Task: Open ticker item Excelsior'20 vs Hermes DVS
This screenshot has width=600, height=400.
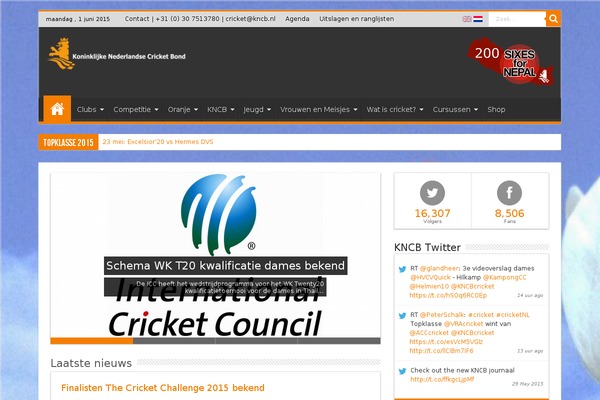Action: pos(158,142)
